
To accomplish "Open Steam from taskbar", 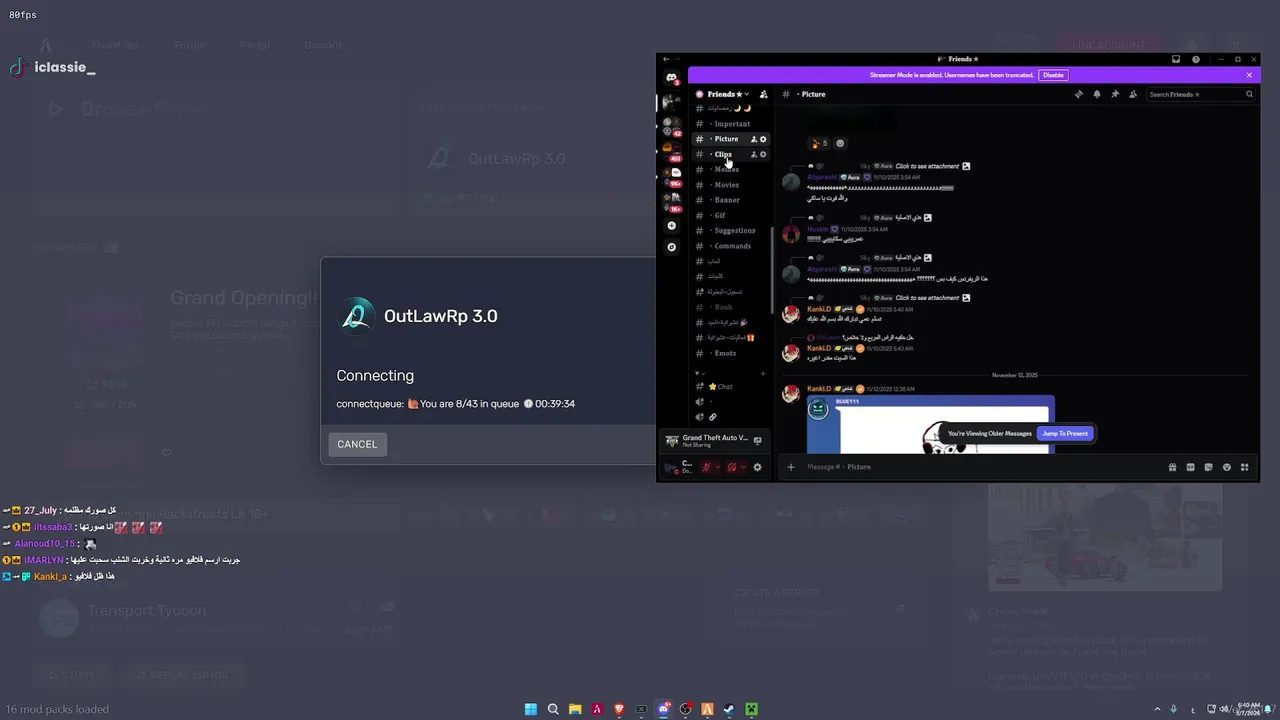I will (x=729, y=709).
